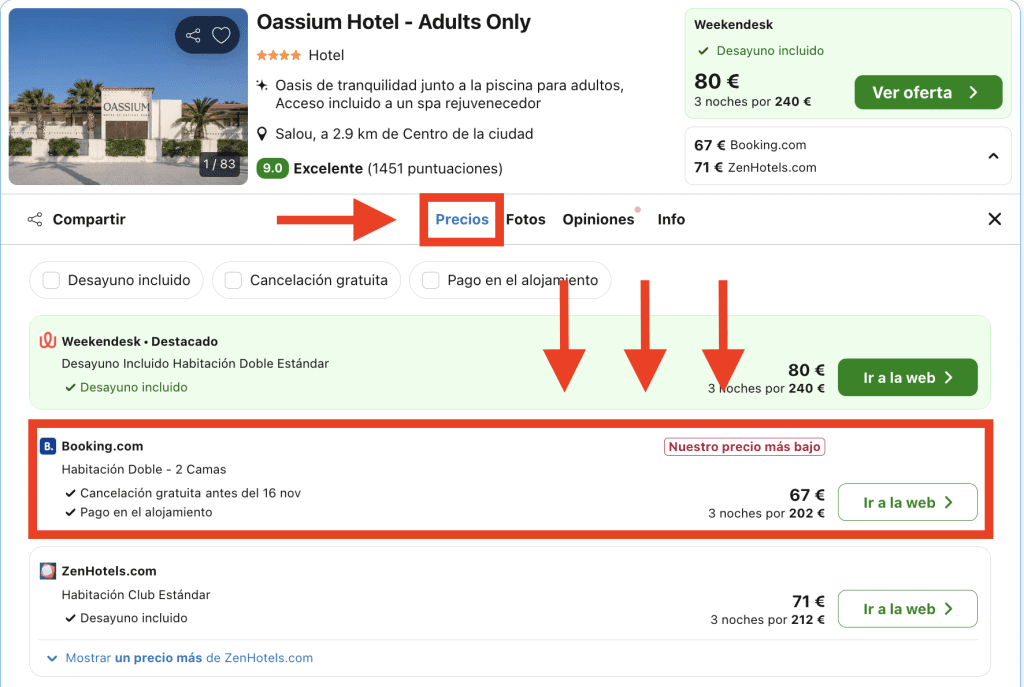Check the Pago en el alojamiento filter
The height and width of the screenshot is (687, 1024).
pos(431,281)
